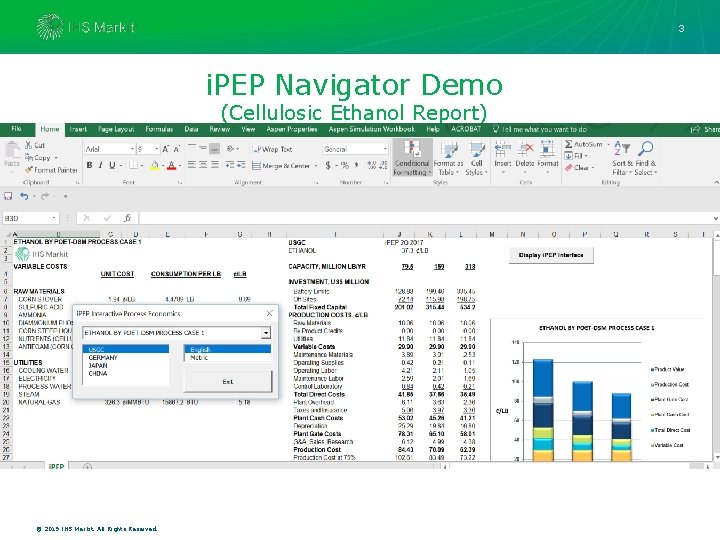Open the File tab
The height and width of the screenshot is (540, 720).
pos(17,129)
